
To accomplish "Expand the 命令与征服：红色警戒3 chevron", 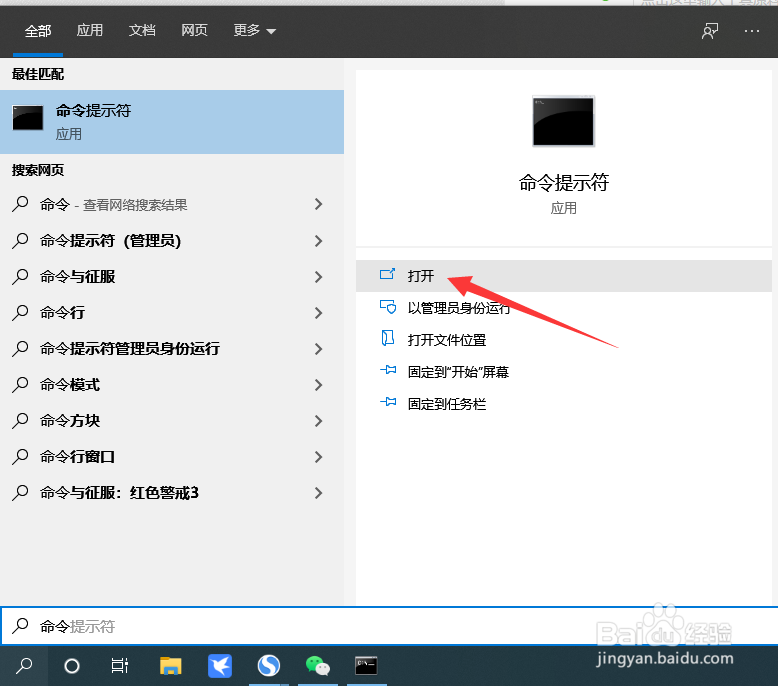I will (x=319, y=493).
